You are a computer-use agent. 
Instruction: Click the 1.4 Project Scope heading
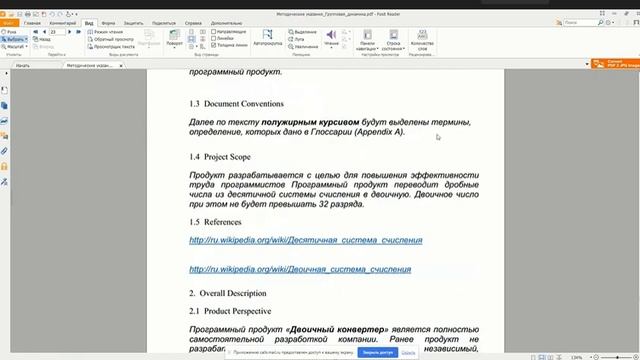220,157
